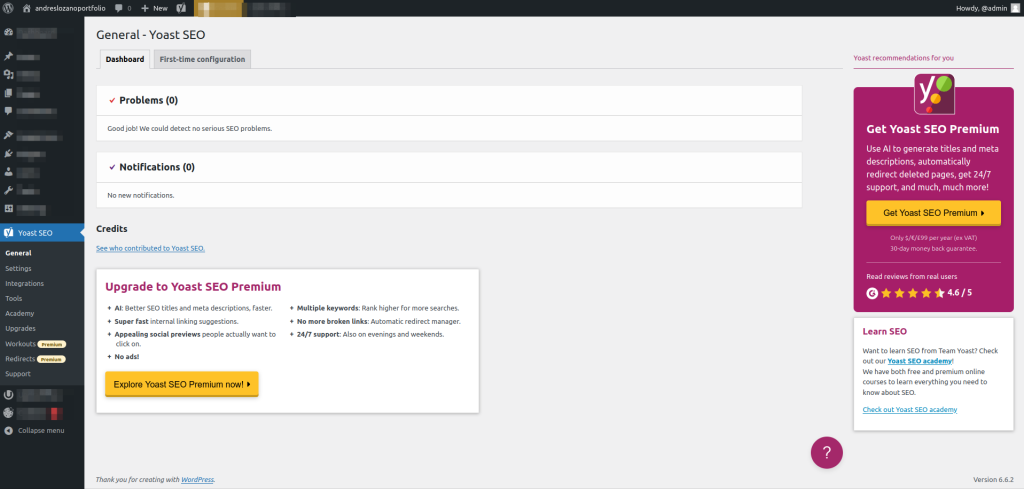Viewport: 1024px width, 489px height.
Task: Open Academy submenu item
Action: 20,313
